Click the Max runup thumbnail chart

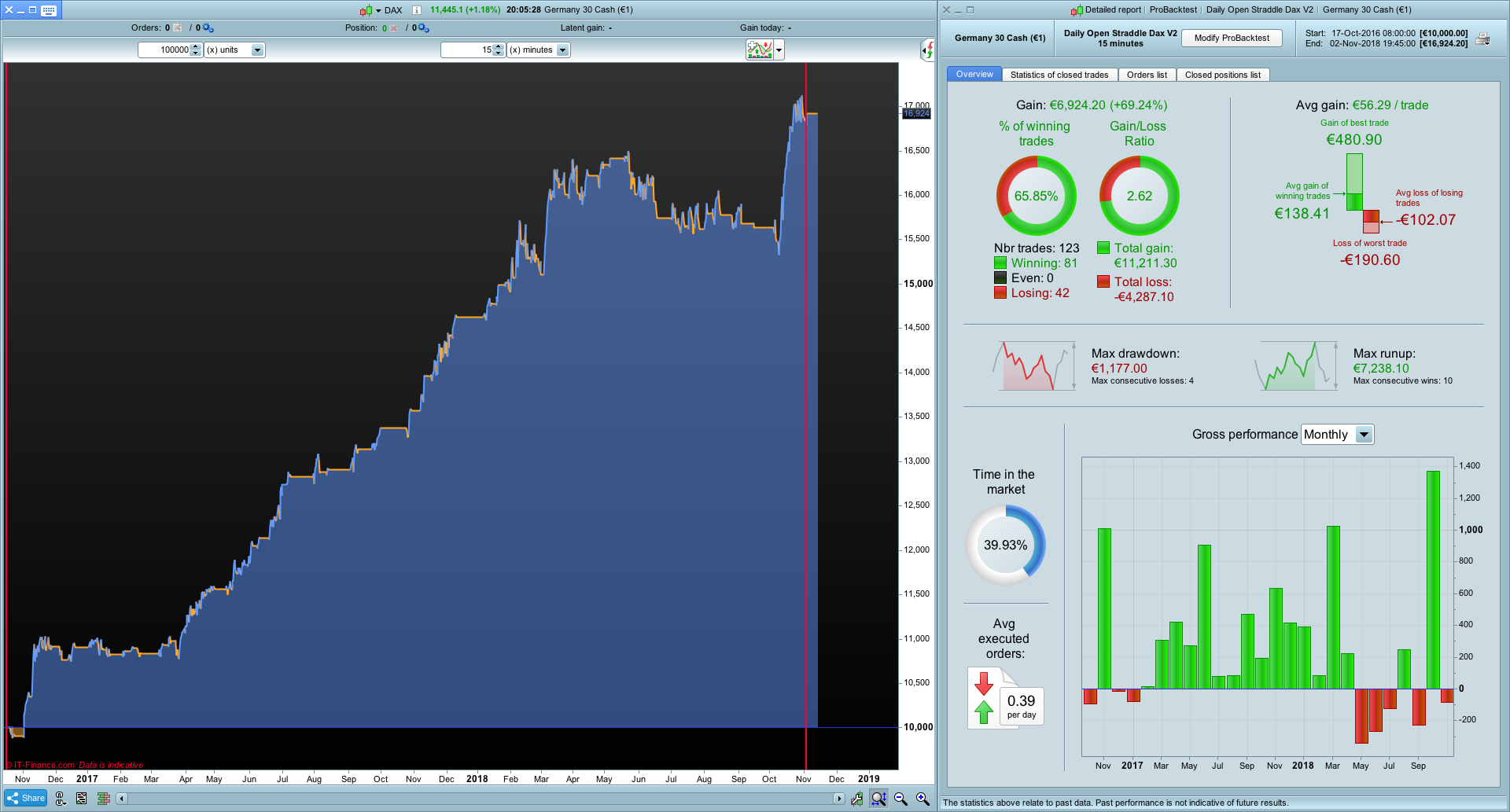1296,366
